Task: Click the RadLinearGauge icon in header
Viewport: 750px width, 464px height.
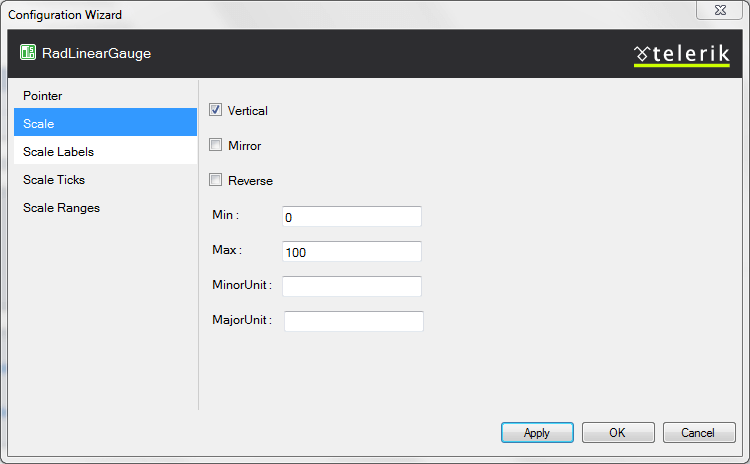Action: coord(28,52)
